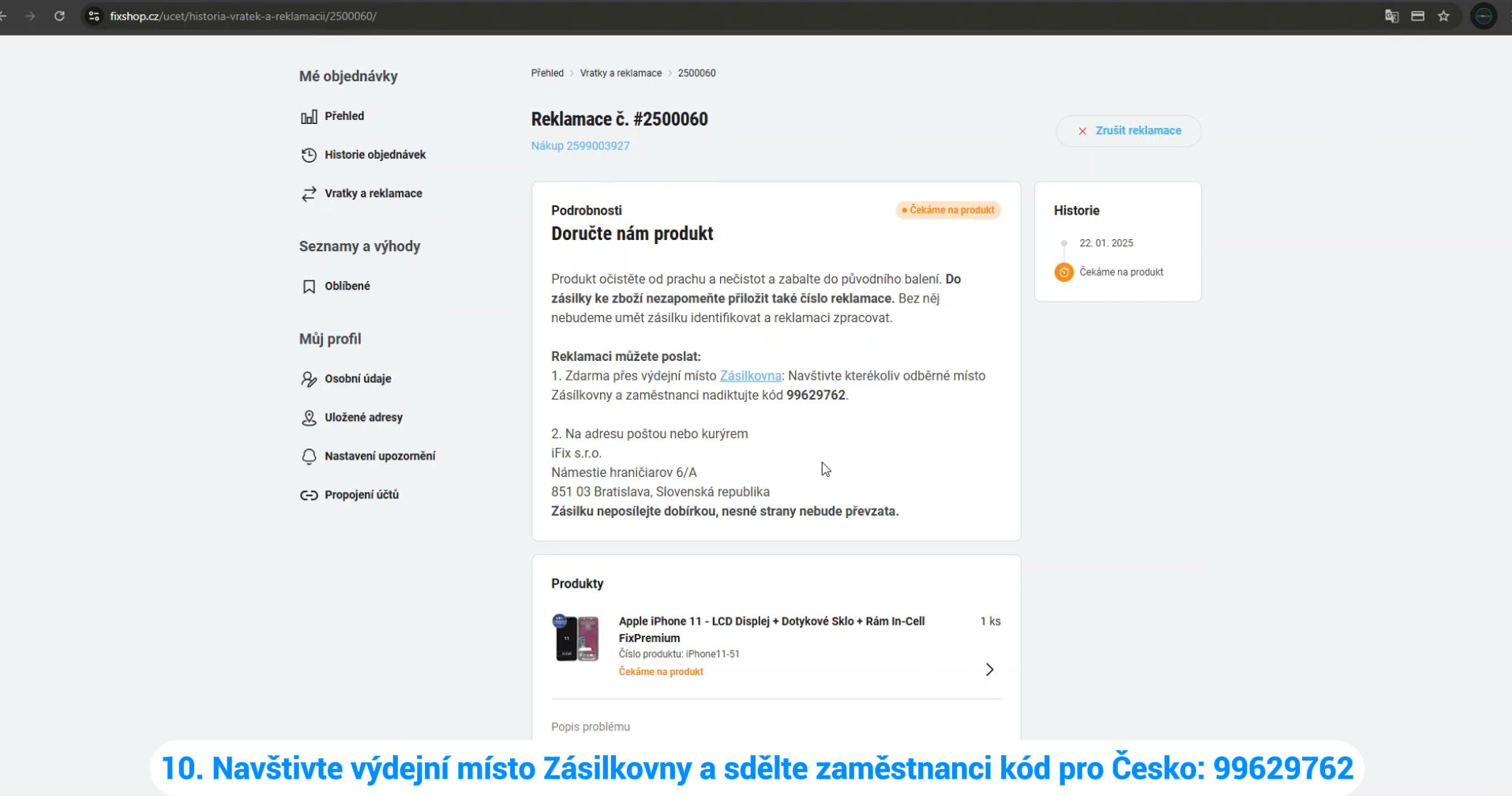The height and width of the screenshot is (796, 1512).
Task: Click the Osobní údaje person icon
Action: pyautogui.click(x=309, y=379)
